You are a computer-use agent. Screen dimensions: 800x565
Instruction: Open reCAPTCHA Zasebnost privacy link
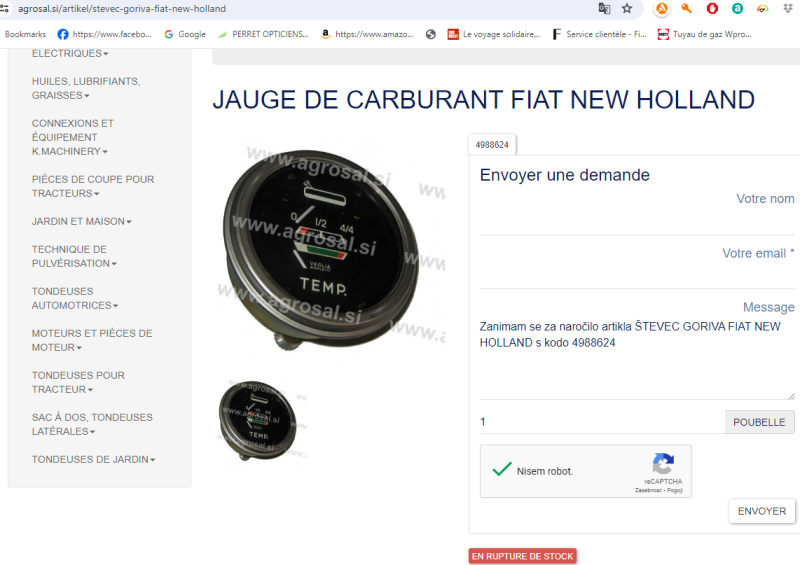coord(648,490)
